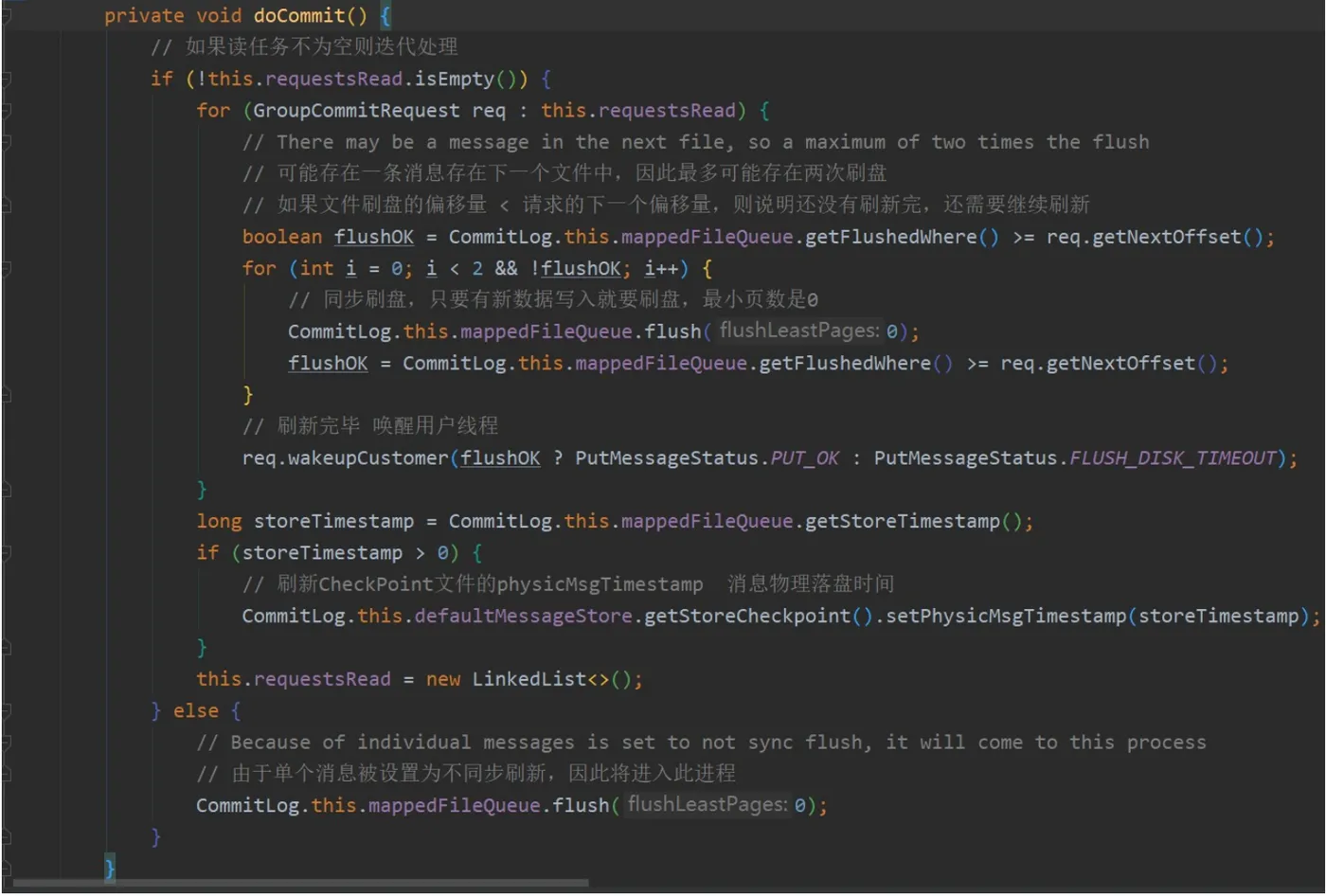Click the getStoreCheckpoint call
1326x896 pixels.
[x=747, y=616]
